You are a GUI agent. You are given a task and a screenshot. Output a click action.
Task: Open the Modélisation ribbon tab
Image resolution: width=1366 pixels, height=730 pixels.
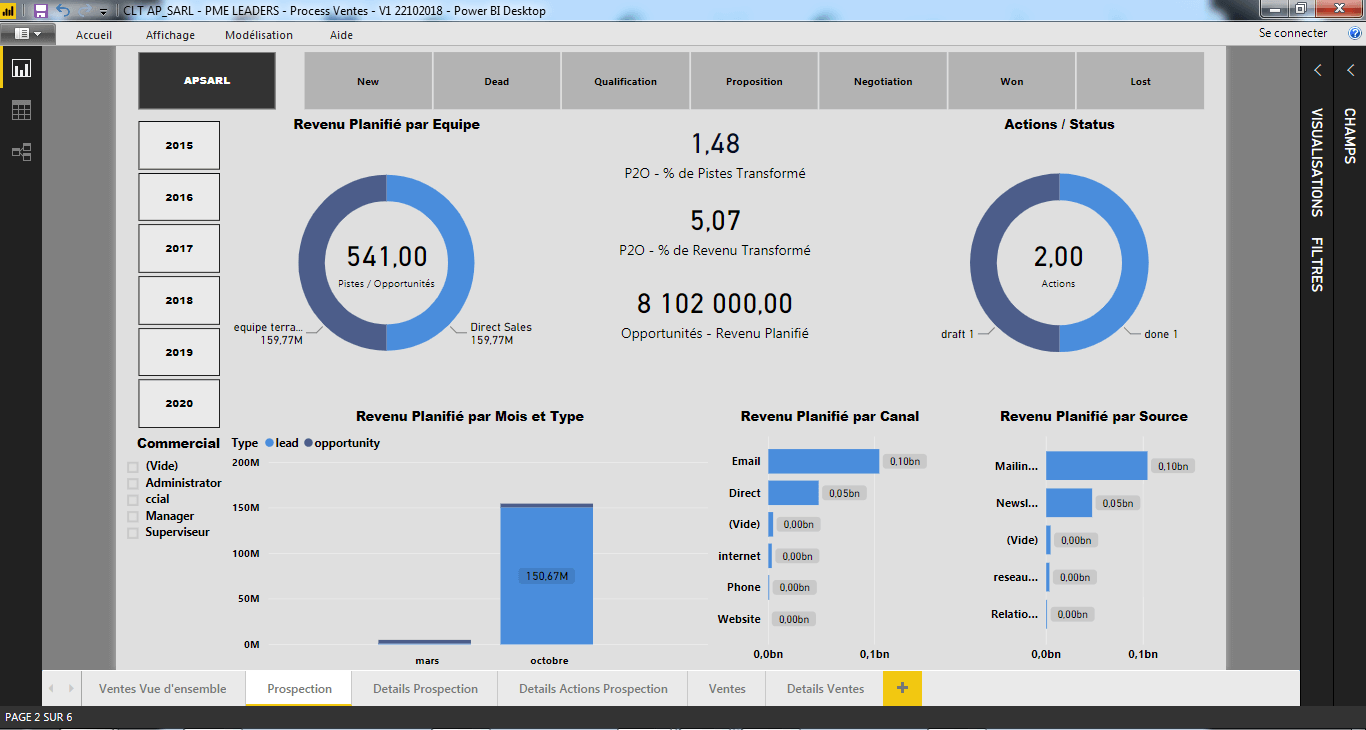tap(259, 35)
